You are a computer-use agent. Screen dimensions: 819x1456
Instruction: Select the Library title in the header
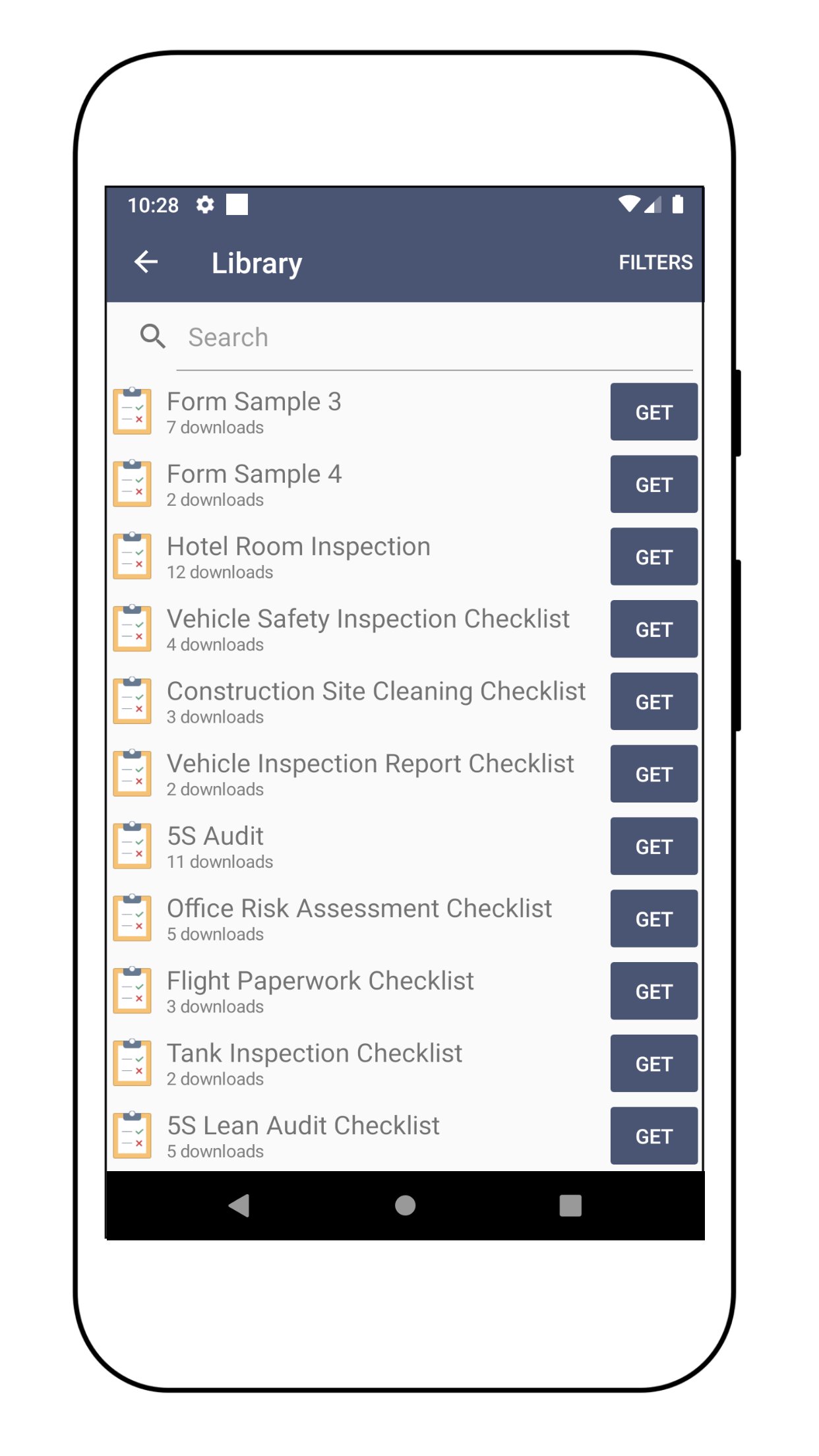pos(257,262)
